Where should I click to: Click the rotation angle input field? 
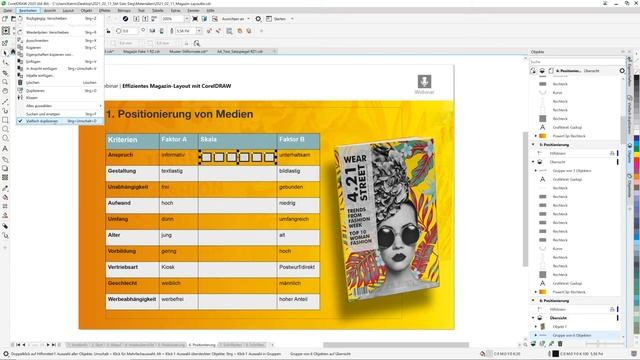[x=129, y=31]
